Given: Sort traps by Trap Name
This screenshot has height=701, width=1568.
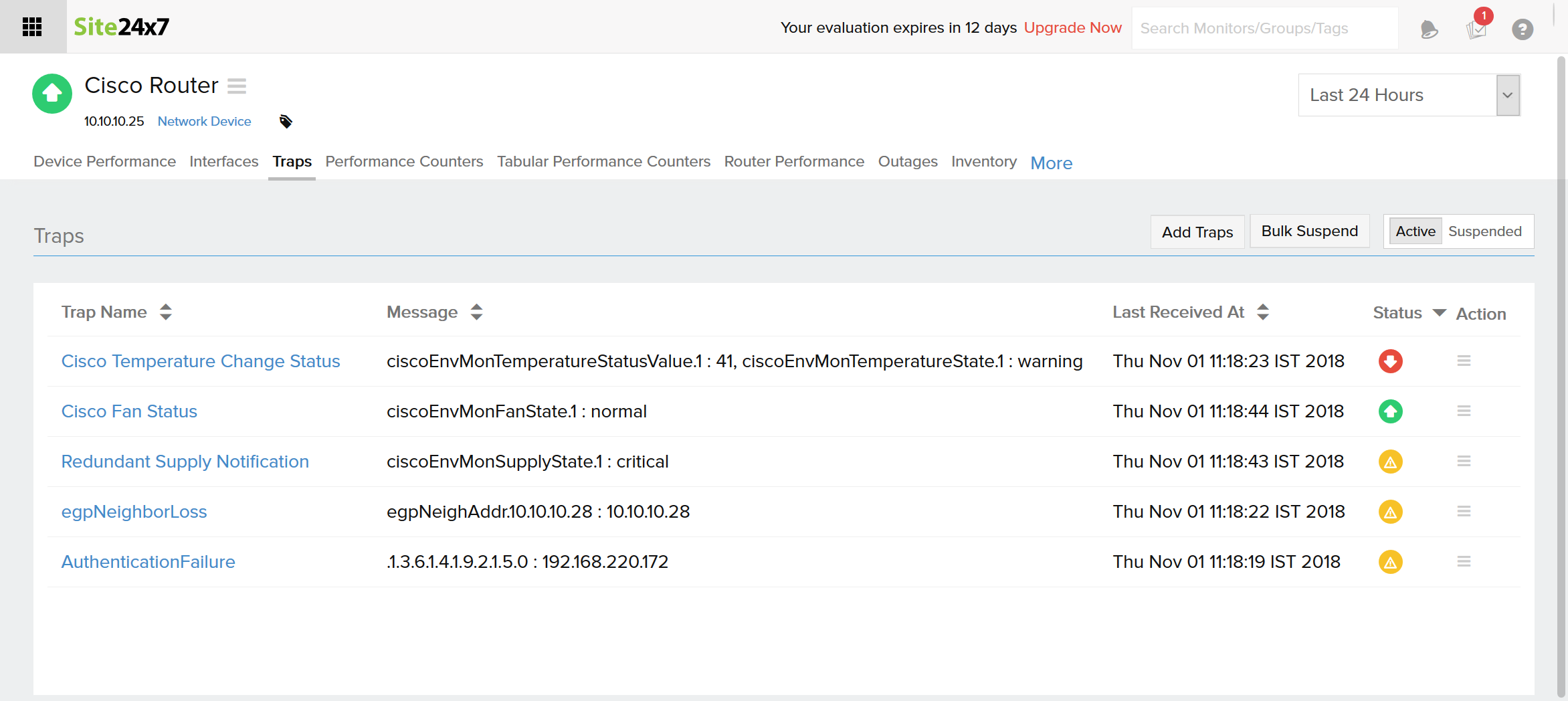Looking at the screenshot, I should click(x=166, y=312).
